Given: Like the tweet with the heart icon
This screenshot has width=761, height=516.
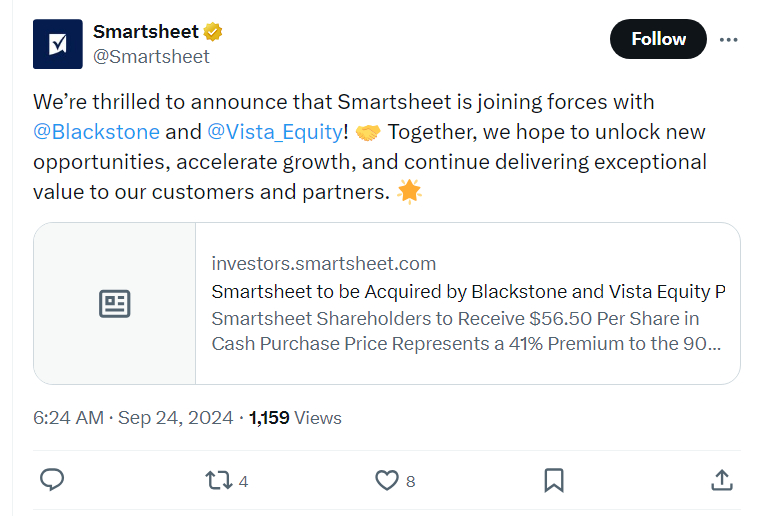Looking at the screenshot, I should pos(386,481).
